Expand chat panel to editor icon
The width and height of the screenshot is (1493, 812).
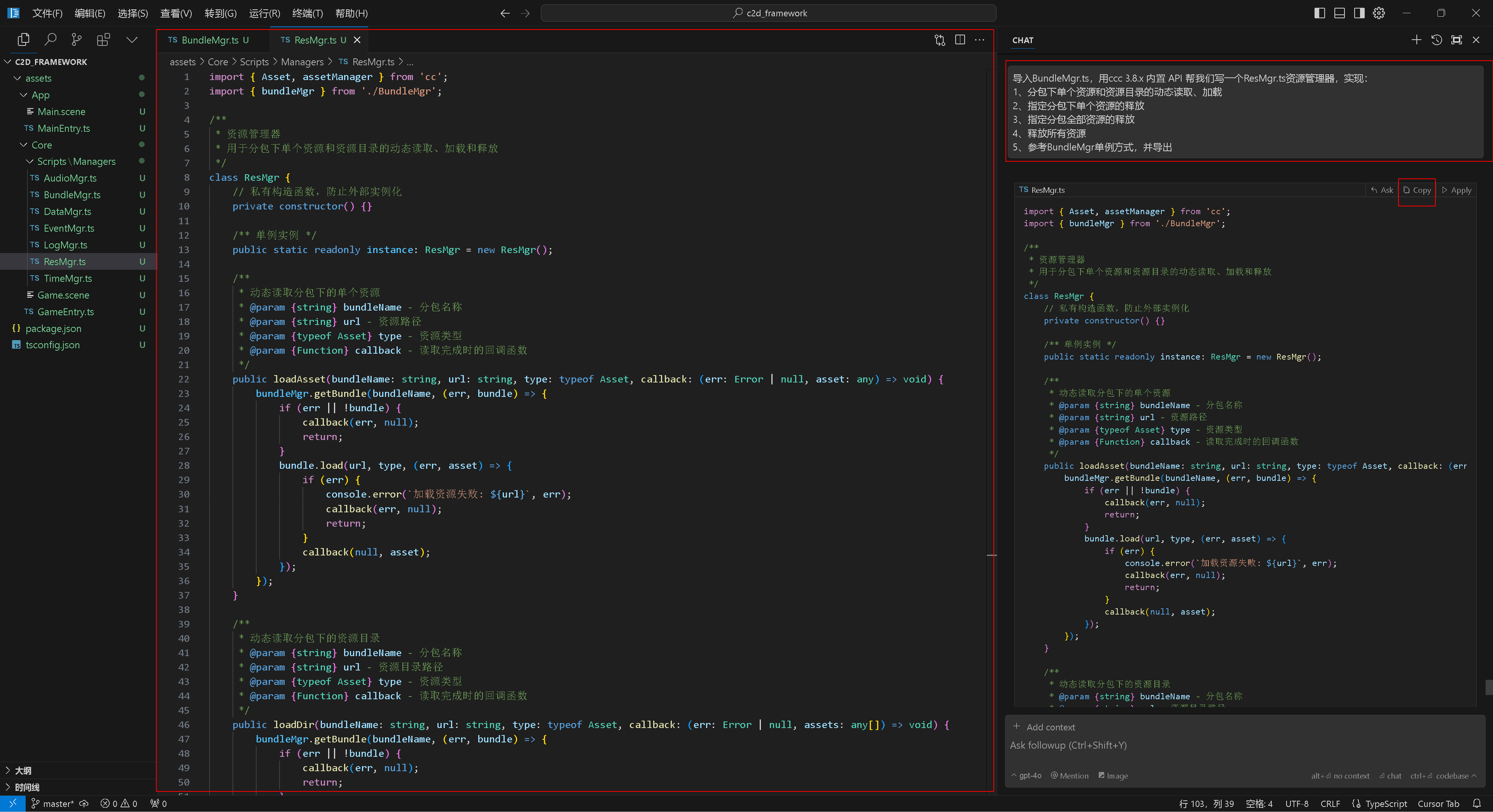coord(1456,39)
